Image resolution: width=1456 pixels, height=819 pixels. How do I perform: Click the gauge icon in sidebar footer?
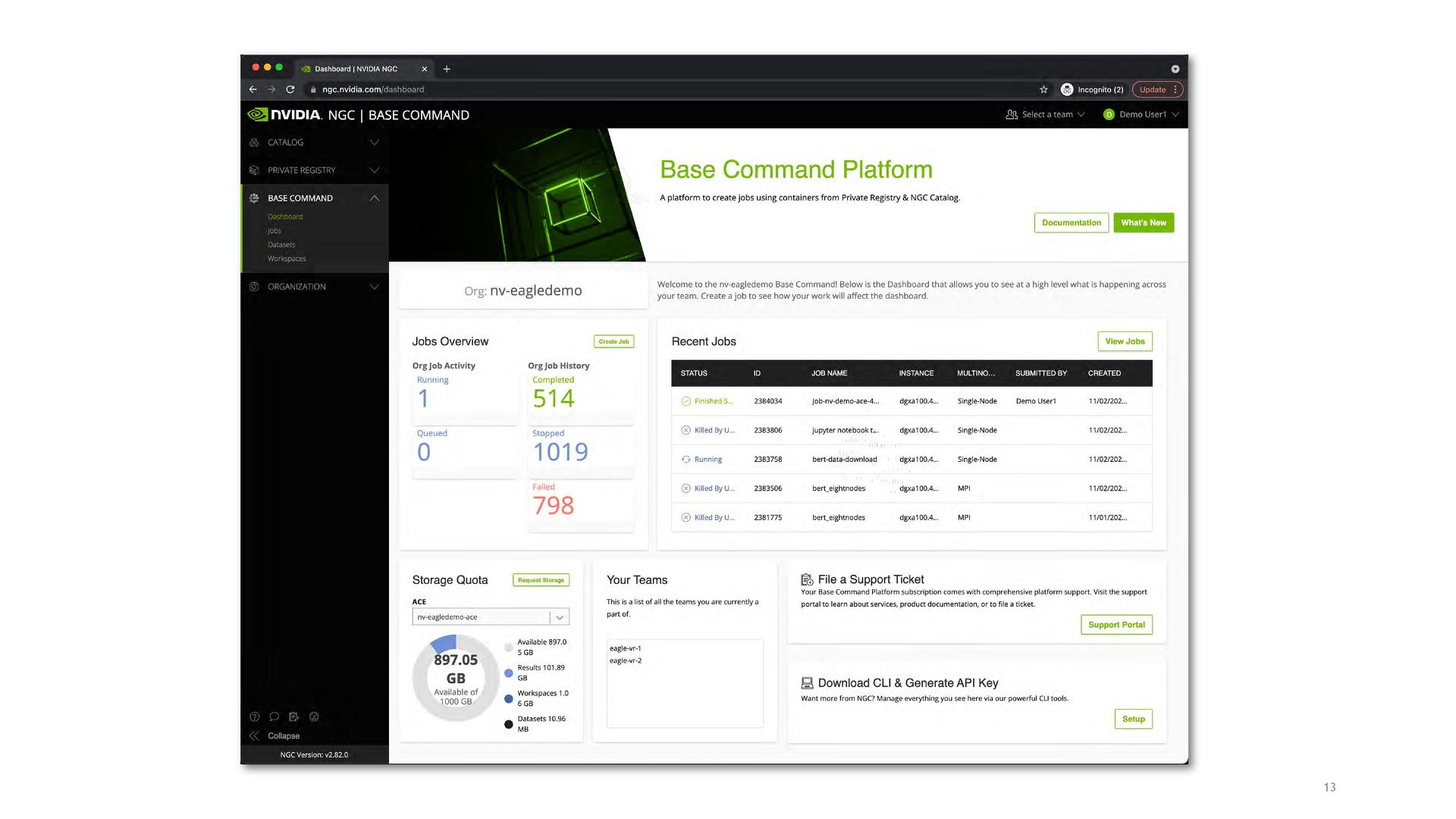(x=314, y=717)
